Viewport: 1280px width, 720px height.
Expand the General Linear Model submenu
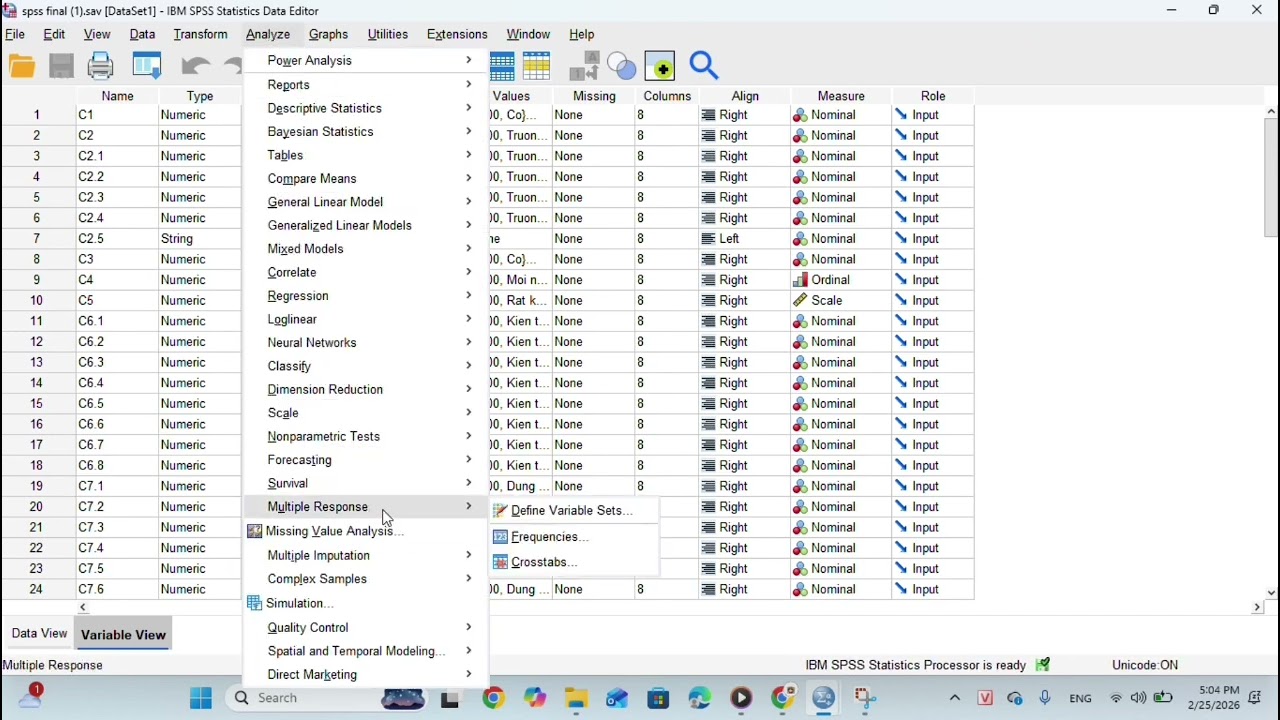click(x=366, y=202)
